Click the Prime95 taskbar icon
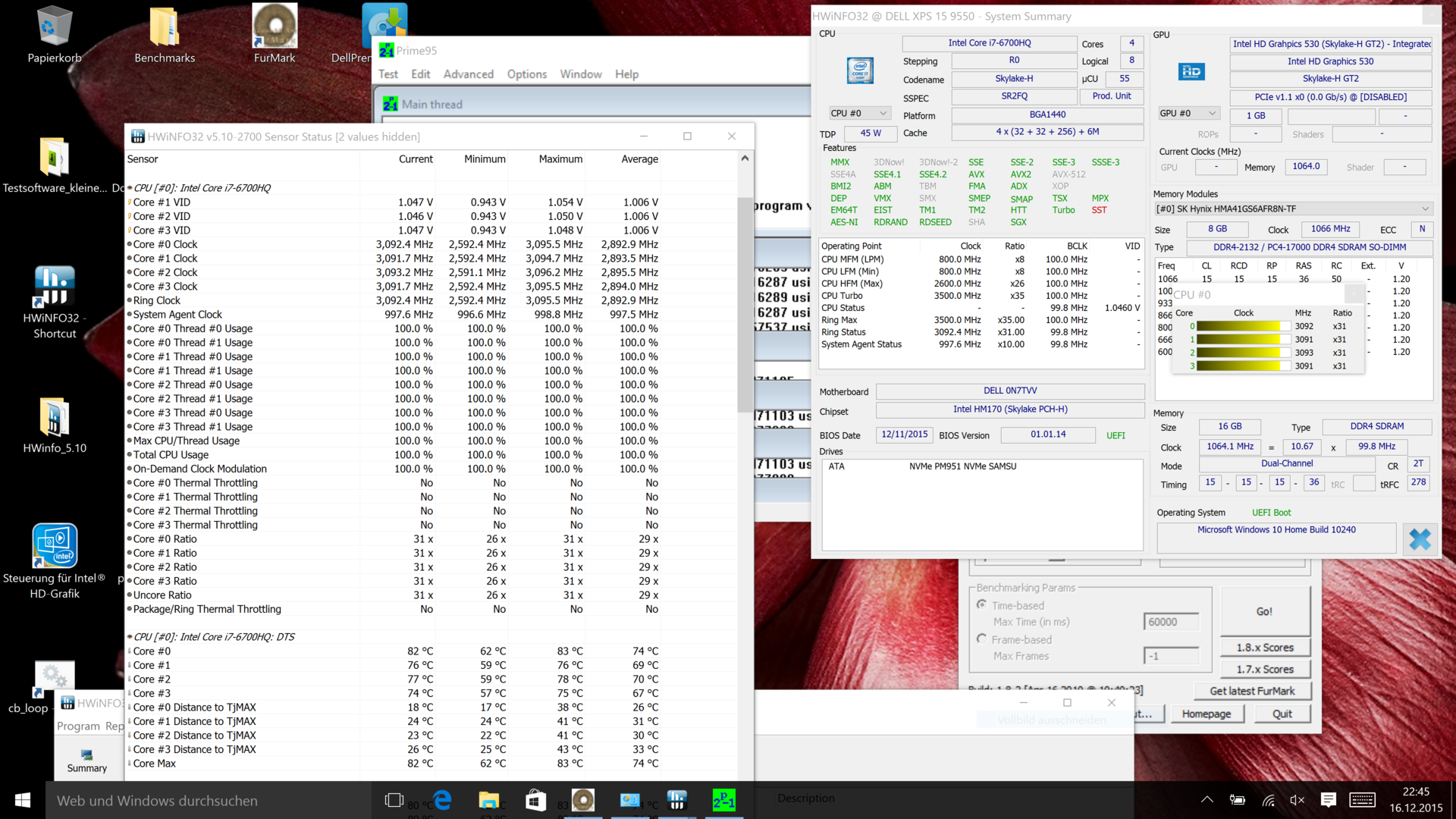Viewport: 1456px width, 819px height. tap(723, 800)
